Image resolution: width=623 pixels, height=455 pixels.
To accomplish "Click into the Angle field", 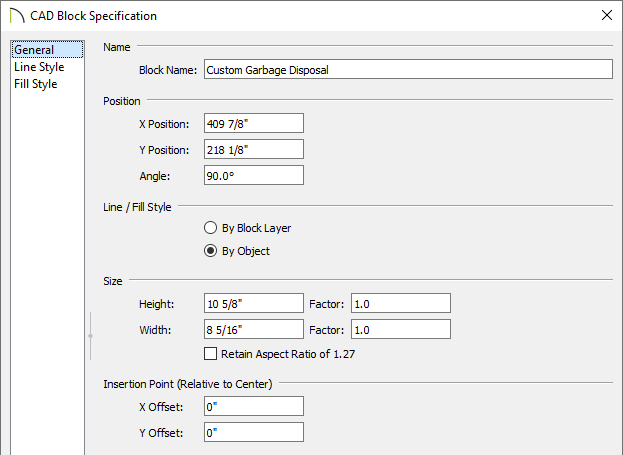I will tap(254, 175).
